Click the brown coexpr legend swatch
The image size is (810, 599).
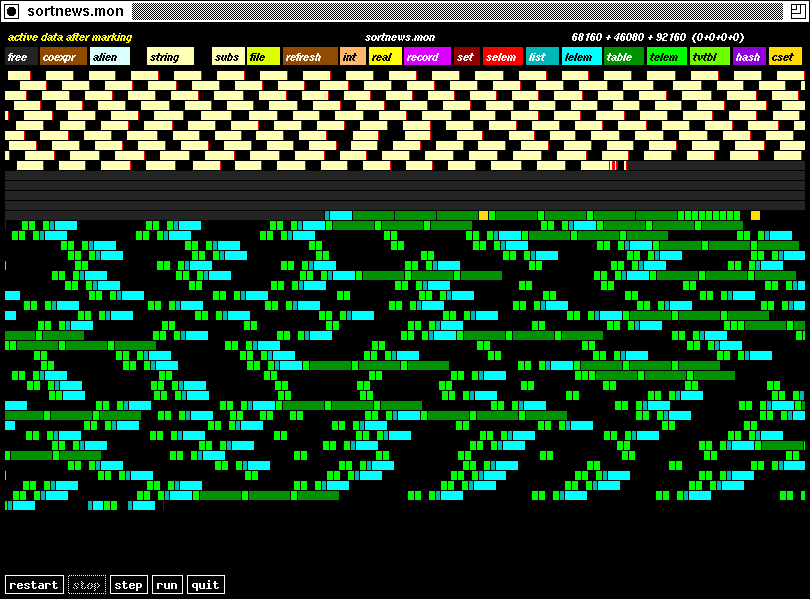coord(63,57)
